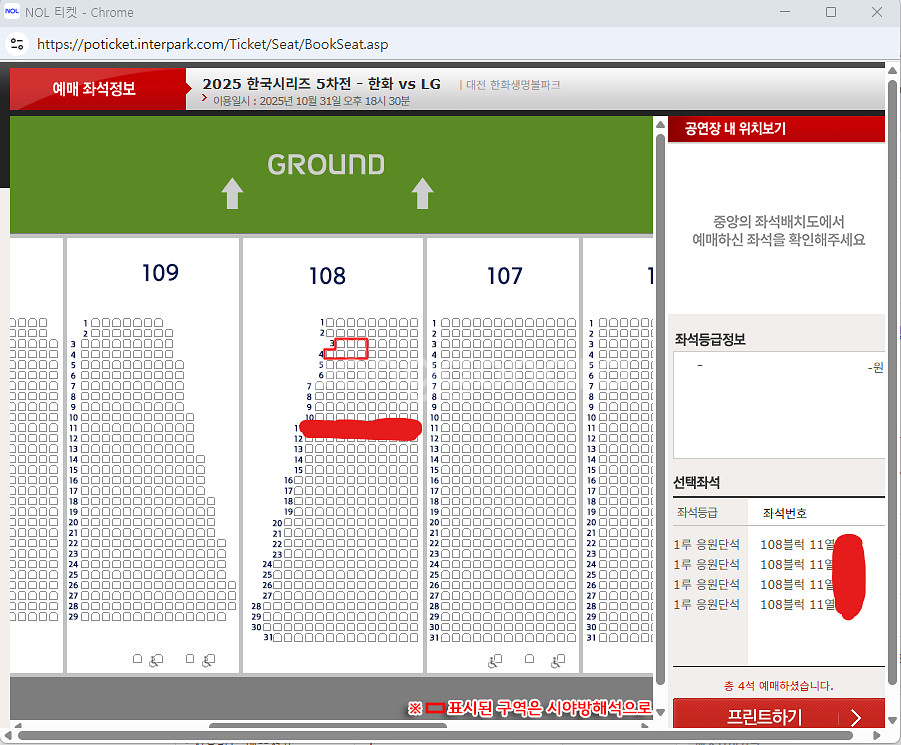The image size is (901, 745).
Task: Select rightmost wheelchair seat icon below block 109
Action: pyautogui.click(x=208, y=660)
